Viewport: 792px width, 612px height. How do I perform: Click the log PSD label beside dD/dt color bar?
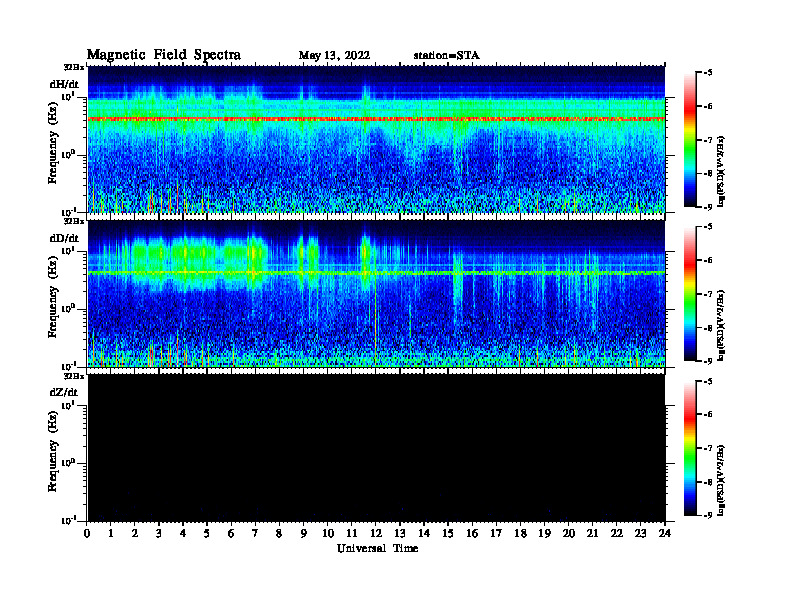pyautogui.click(x=721, y=325)
